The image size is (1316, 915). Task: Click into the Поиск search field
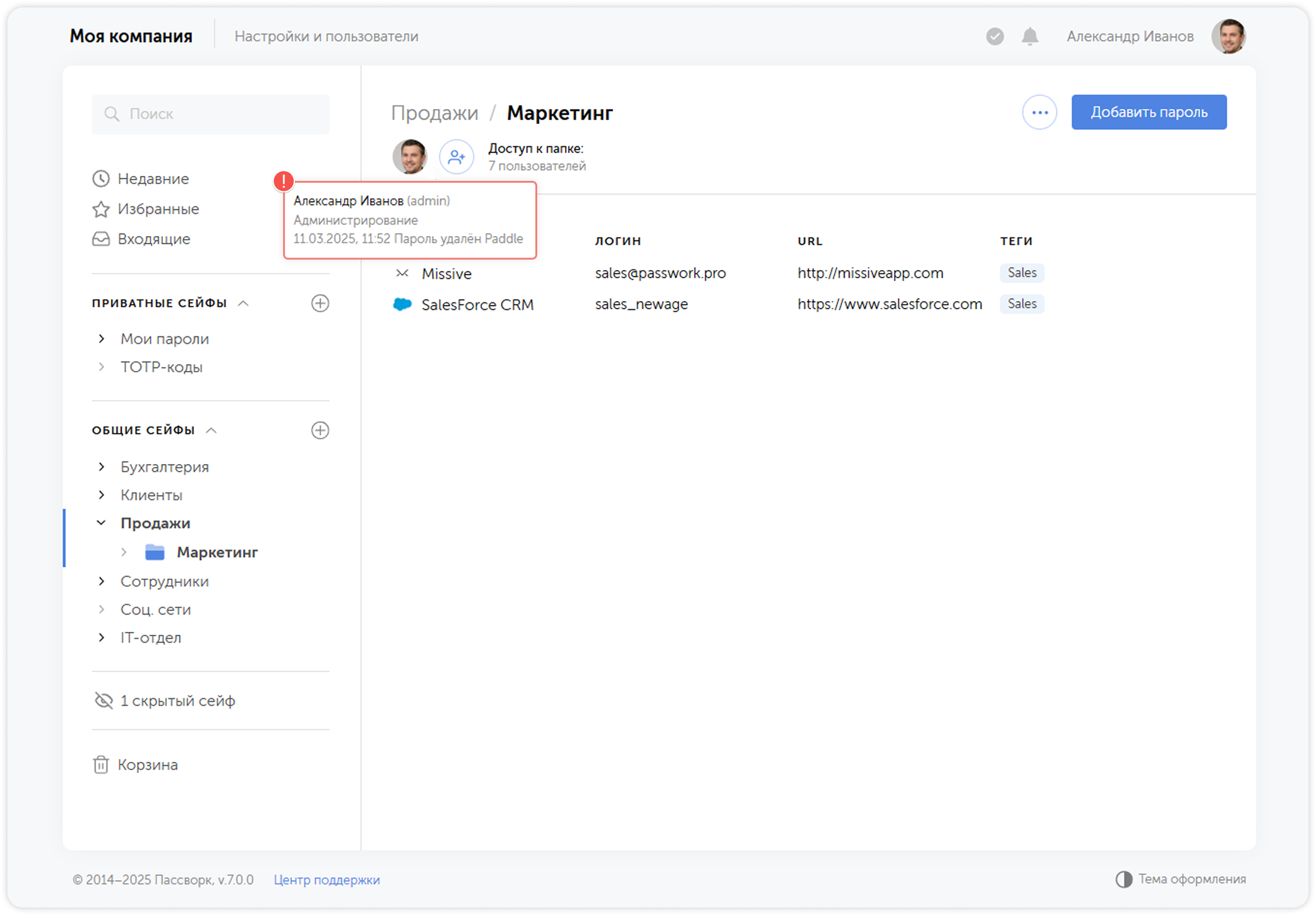coord(211,114)
